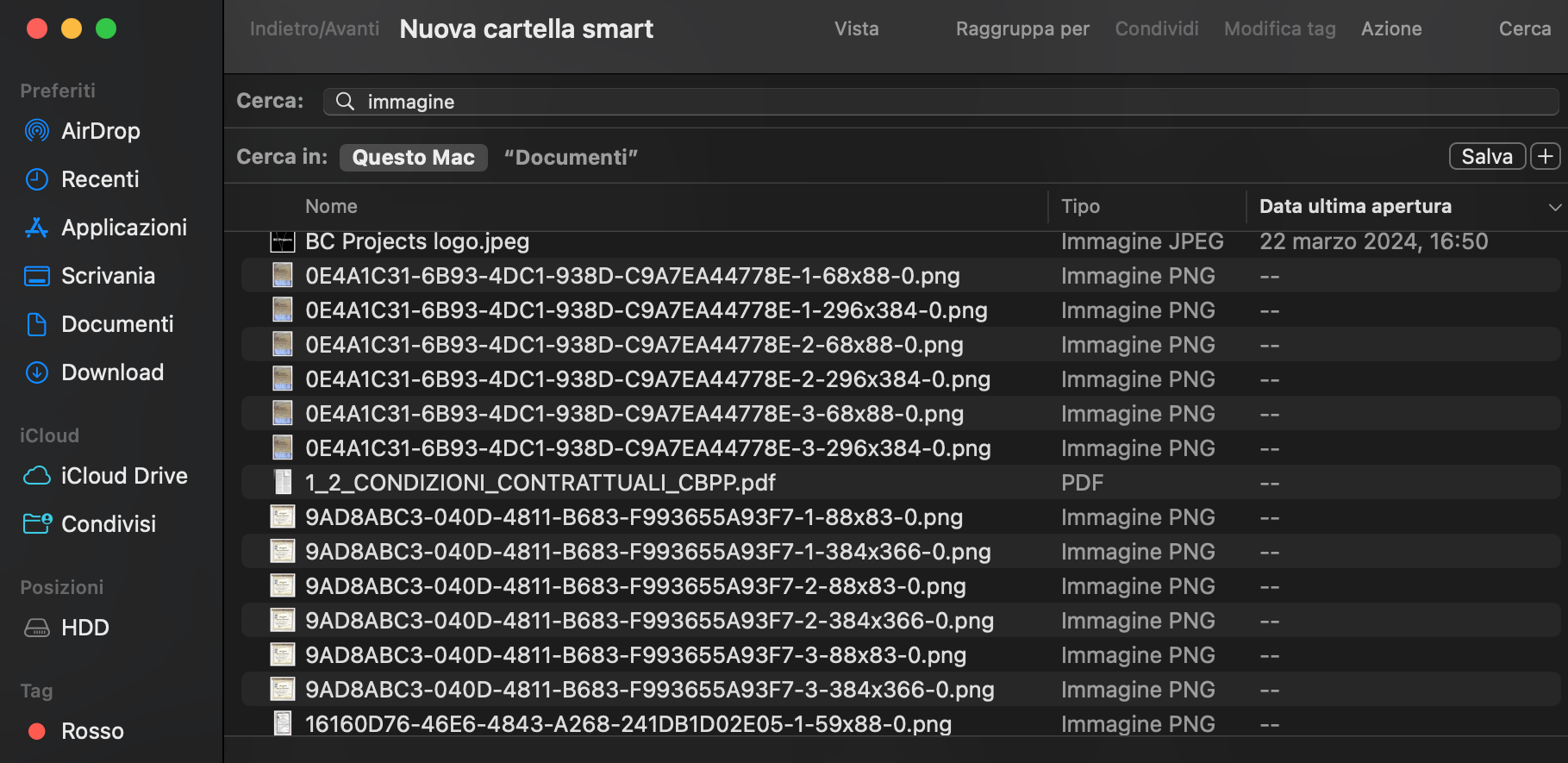
Task: Open the Condivisi shared section
Action: click(108, 523)
